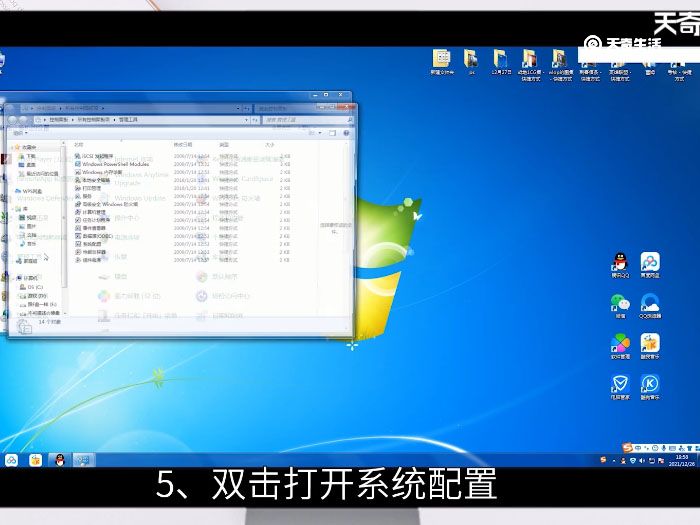Select the iSCSI 发起程序 item

click(94, 156)
